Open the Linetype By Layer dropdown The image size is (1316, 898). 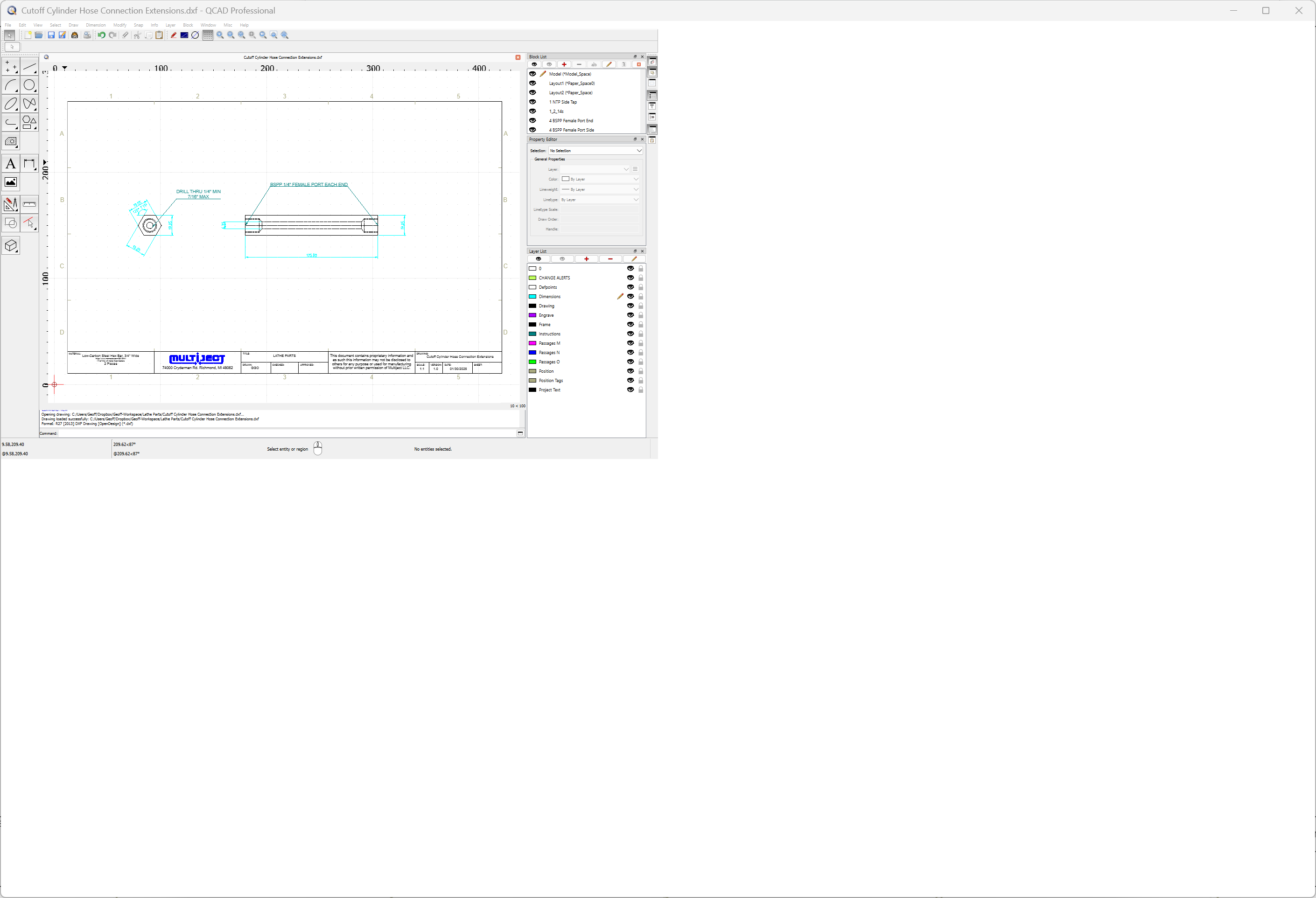[600, 200]
